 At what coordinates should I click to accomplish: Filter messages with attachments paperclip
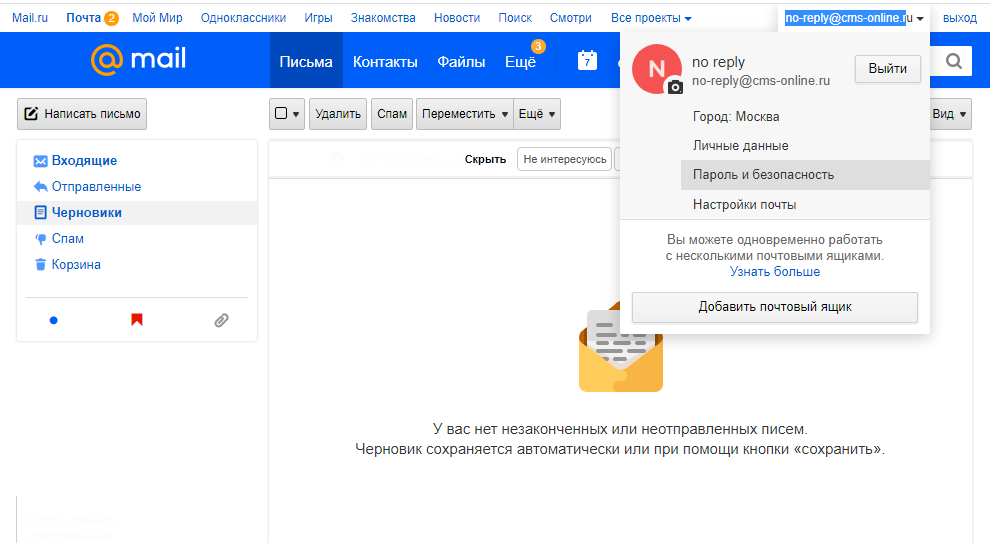[x=221, y=320]
